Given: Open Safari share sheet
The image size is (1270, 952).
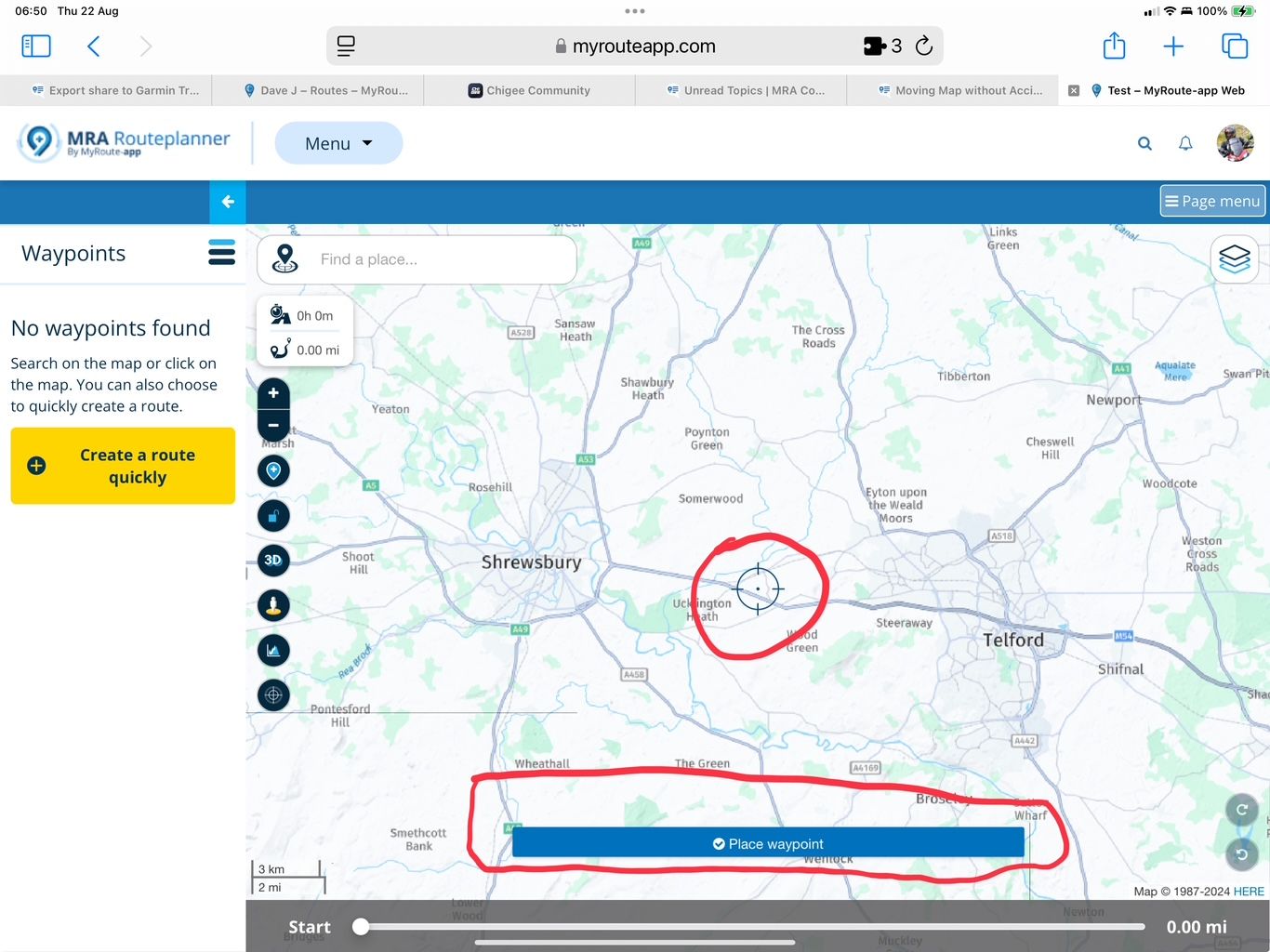Looking at the screenshot, I should (x=1114, y=45).
